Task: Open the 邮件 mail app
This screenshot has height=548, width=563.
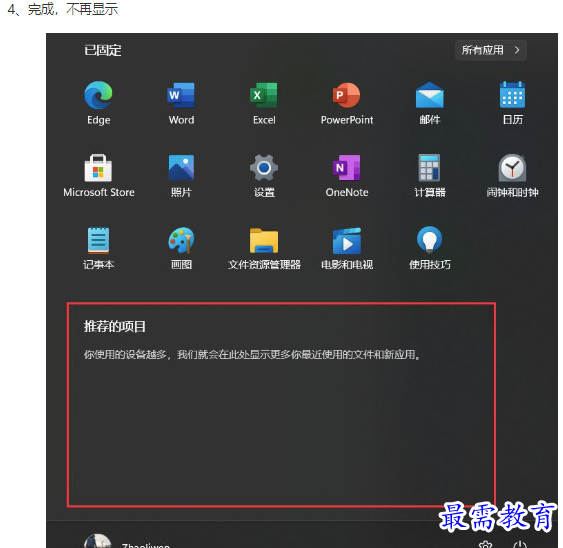Action: 430,102
